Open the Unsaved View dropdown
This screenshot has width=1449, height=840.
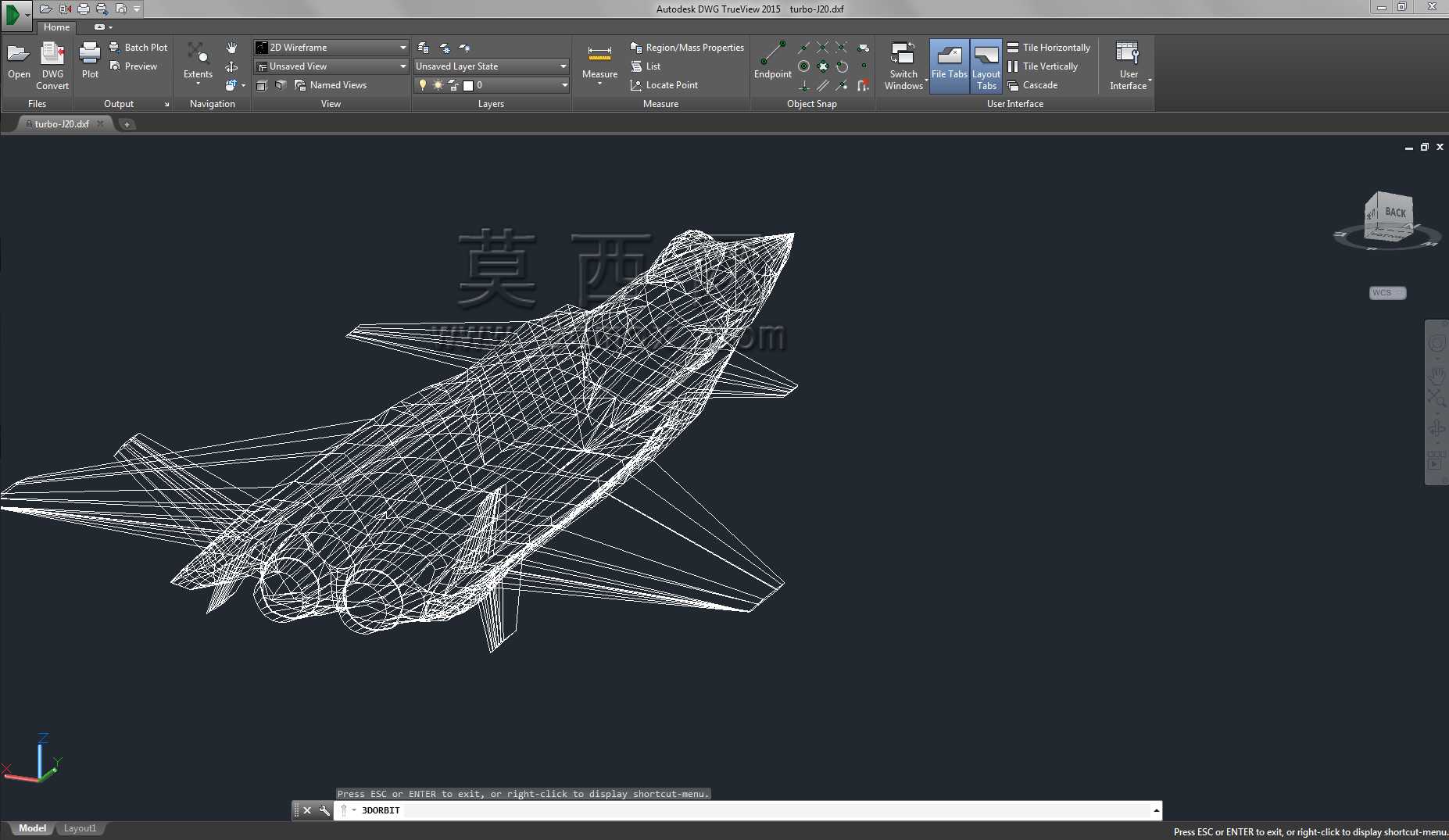(331, 66)
